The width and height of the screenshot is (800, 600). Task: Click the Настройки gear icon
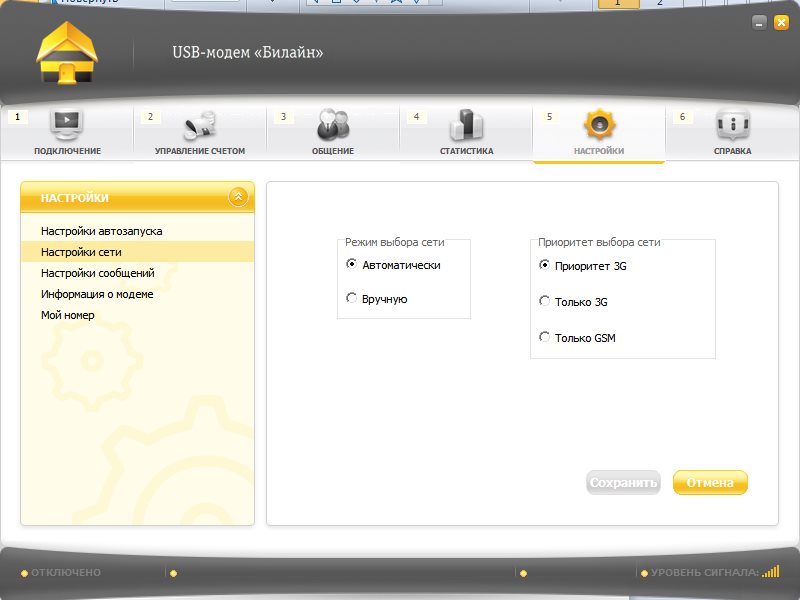(x=599, y=124)
